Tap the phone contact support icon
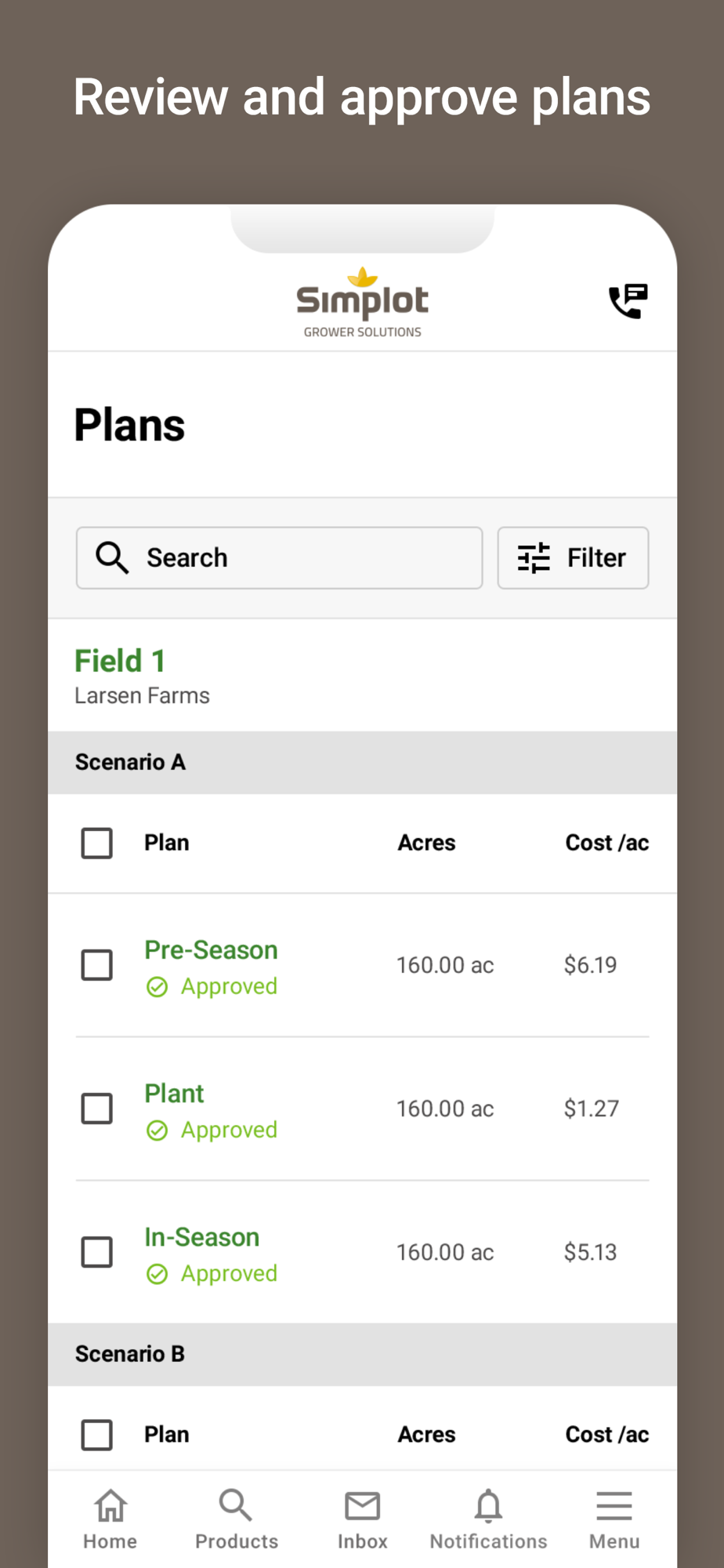Screen dimensions: 724x1568 pos(628,302)
